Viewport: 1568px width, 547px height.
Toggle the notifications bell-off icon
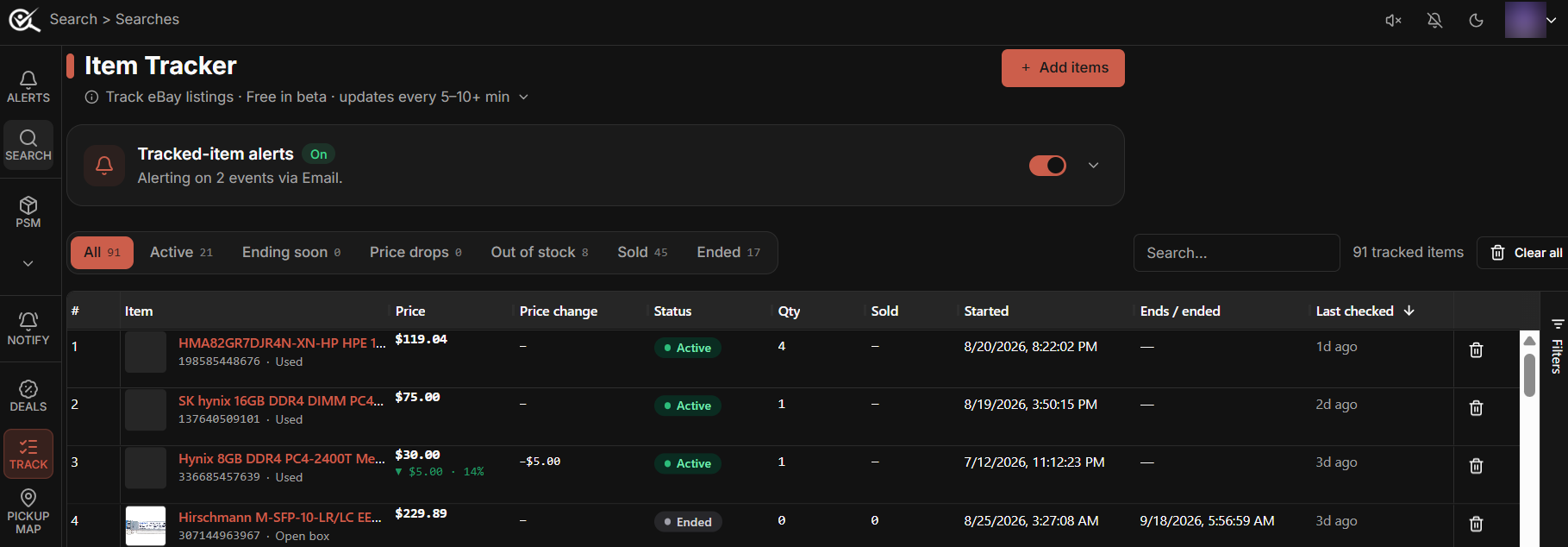1434,20
